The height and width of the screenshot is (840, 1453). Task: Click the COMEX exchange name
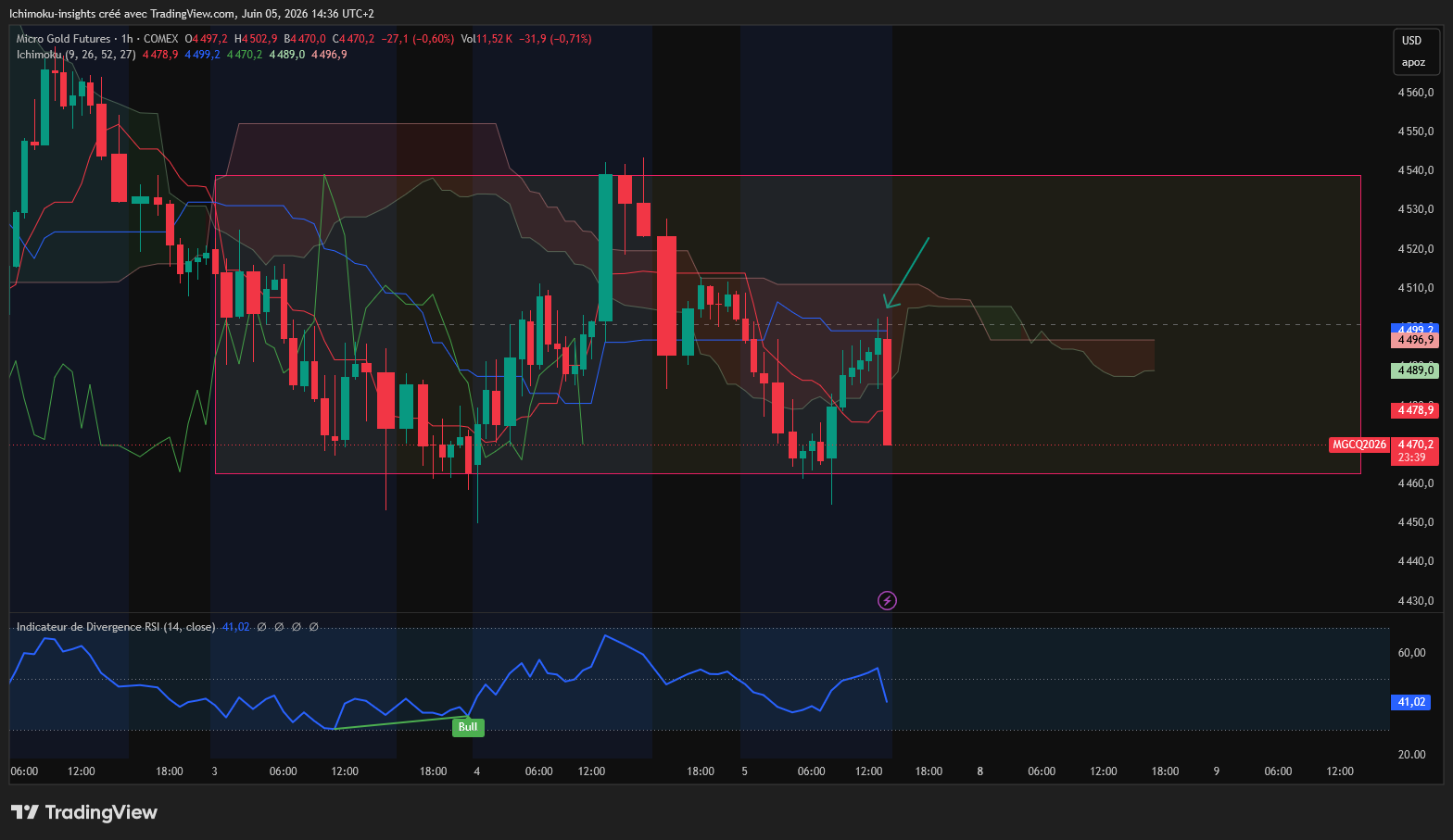point(160,39)
